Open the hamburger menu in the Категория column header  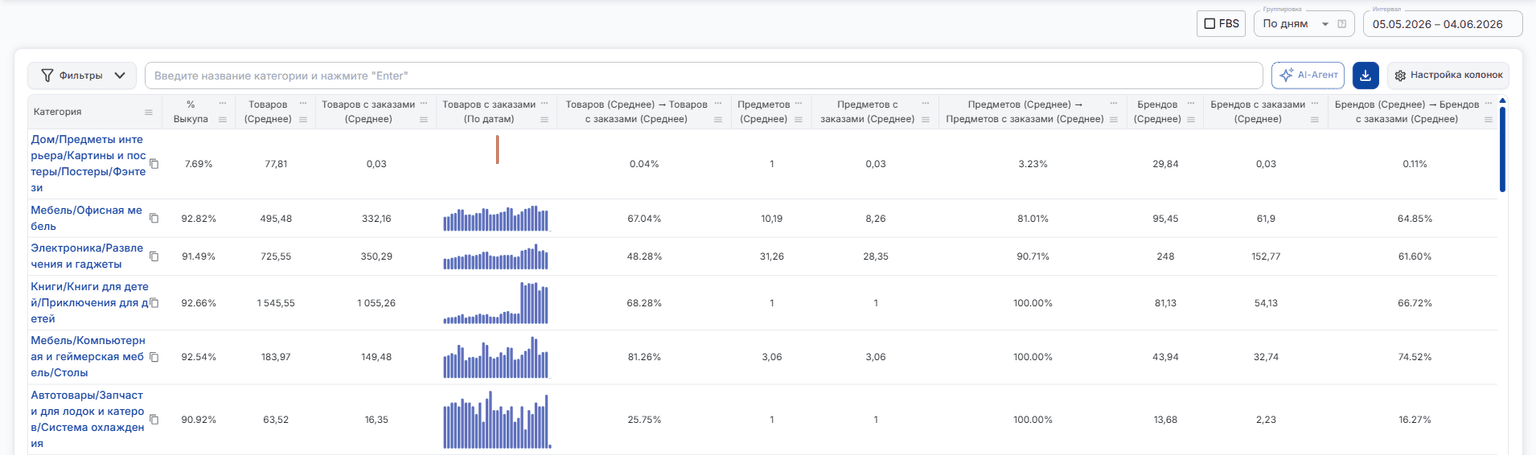tap(149, 112)
